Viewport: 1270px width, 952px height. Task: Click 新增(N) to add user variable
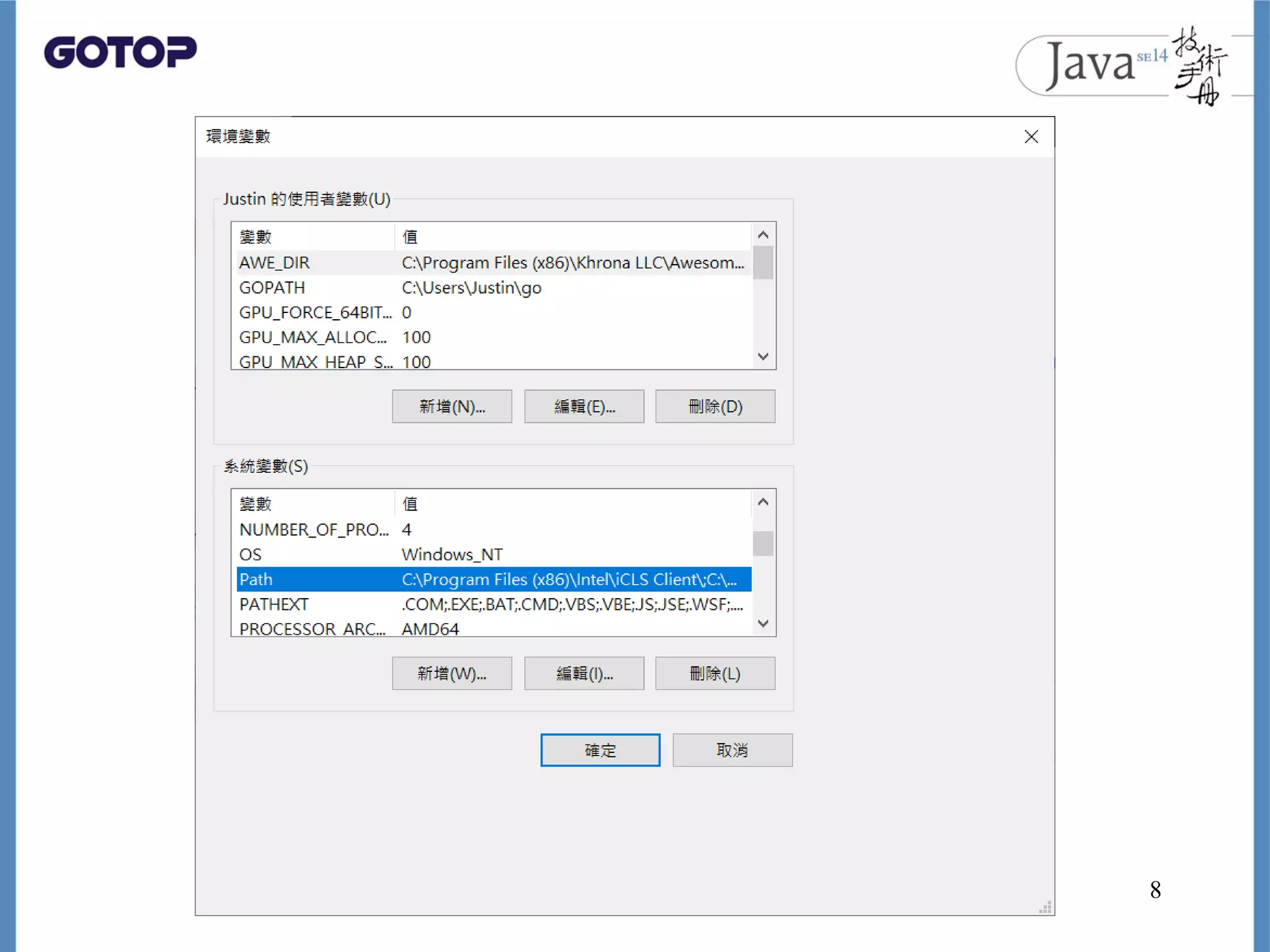pyautogui.click(x=451, y=407)
